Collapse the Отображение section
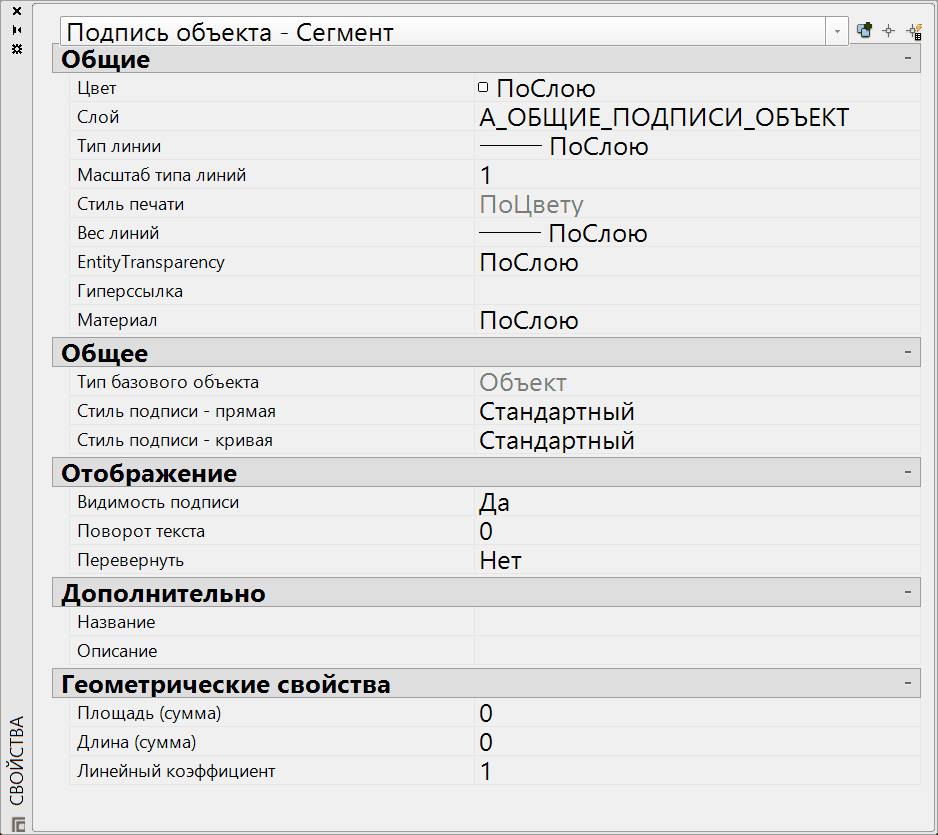The image size is (938, 835). coord(906,471)
